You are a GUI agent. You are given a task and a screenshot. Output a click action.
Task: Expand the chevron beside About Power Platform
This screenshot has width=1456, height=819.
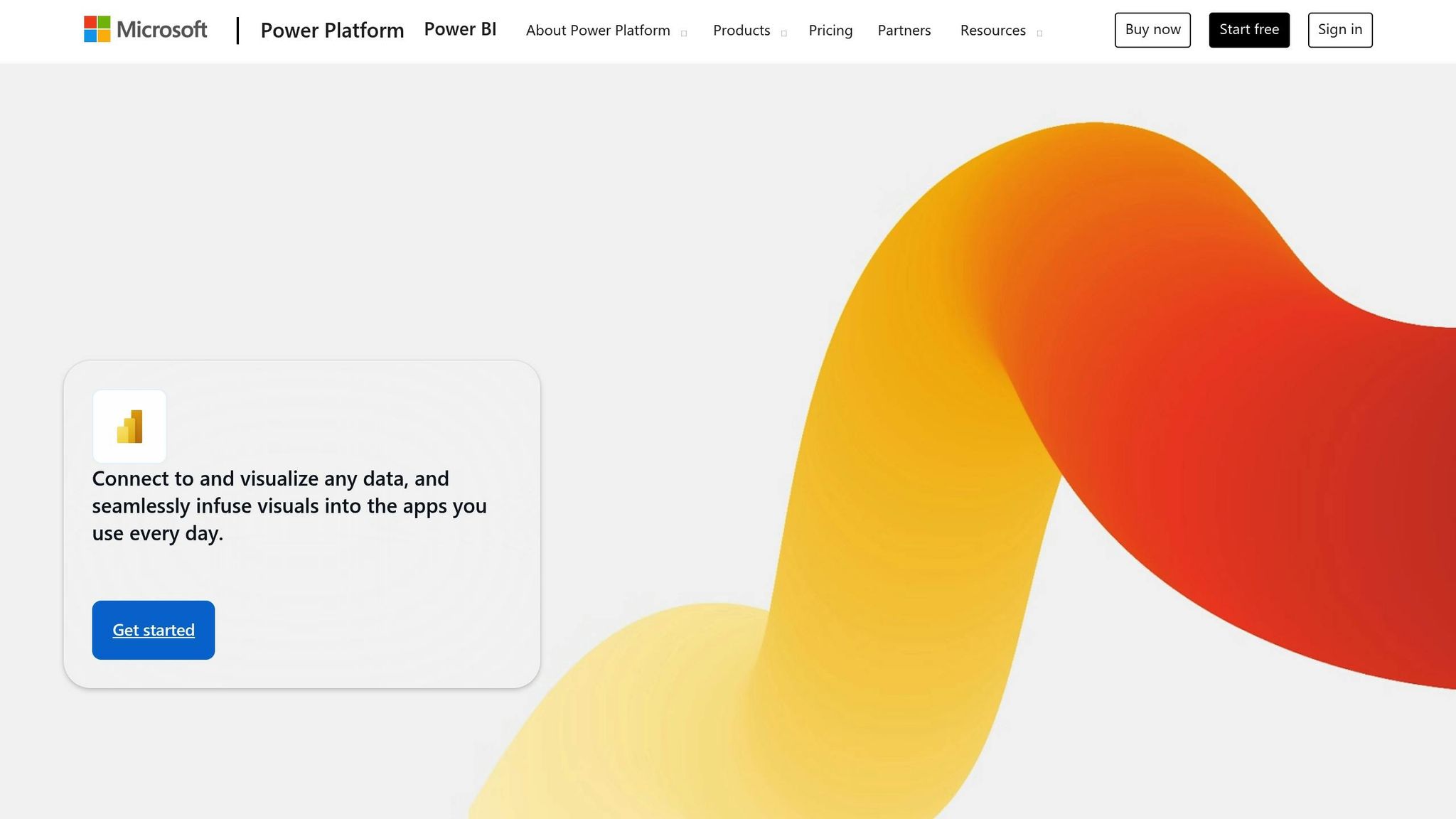[684, 33]
